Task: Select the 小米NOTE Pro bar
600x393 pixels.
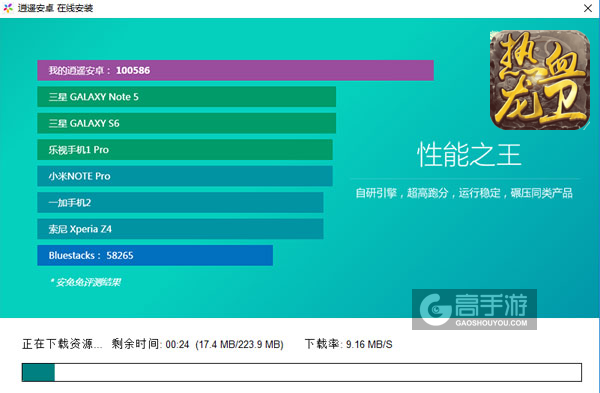Action: click(x=185, y=176)
